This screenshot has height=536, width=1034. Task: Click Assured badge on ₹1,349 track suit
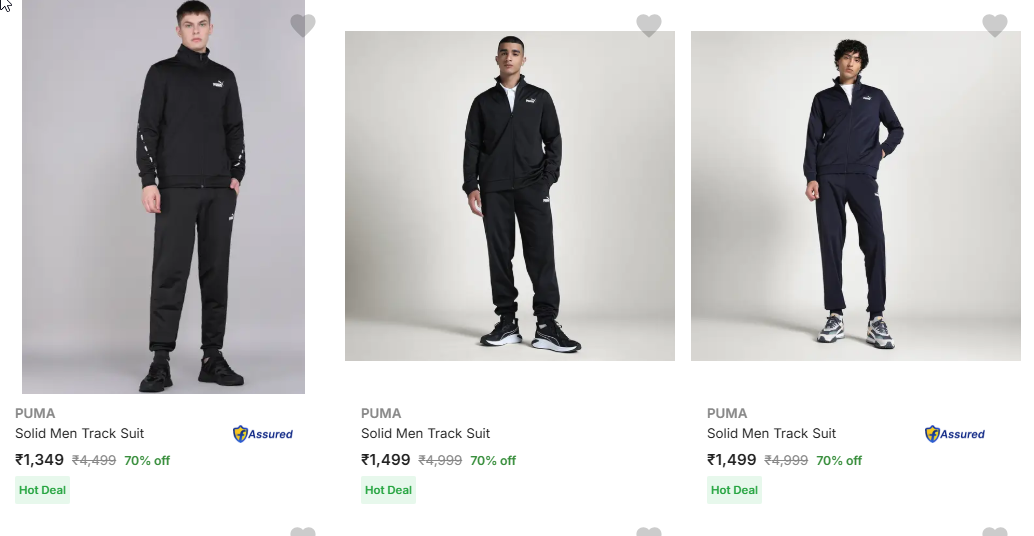click(263, 434)
